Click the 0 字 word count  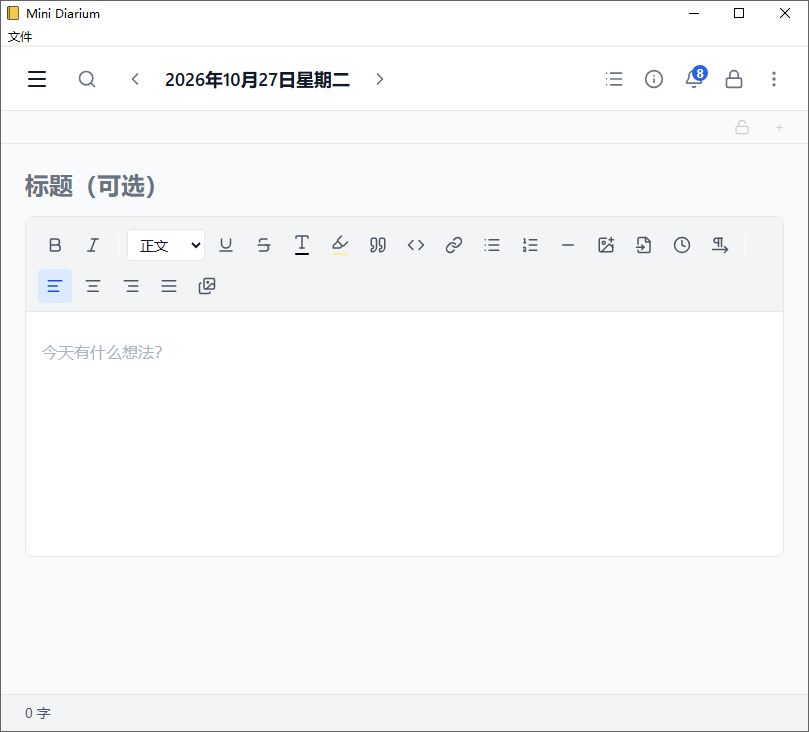38,713
